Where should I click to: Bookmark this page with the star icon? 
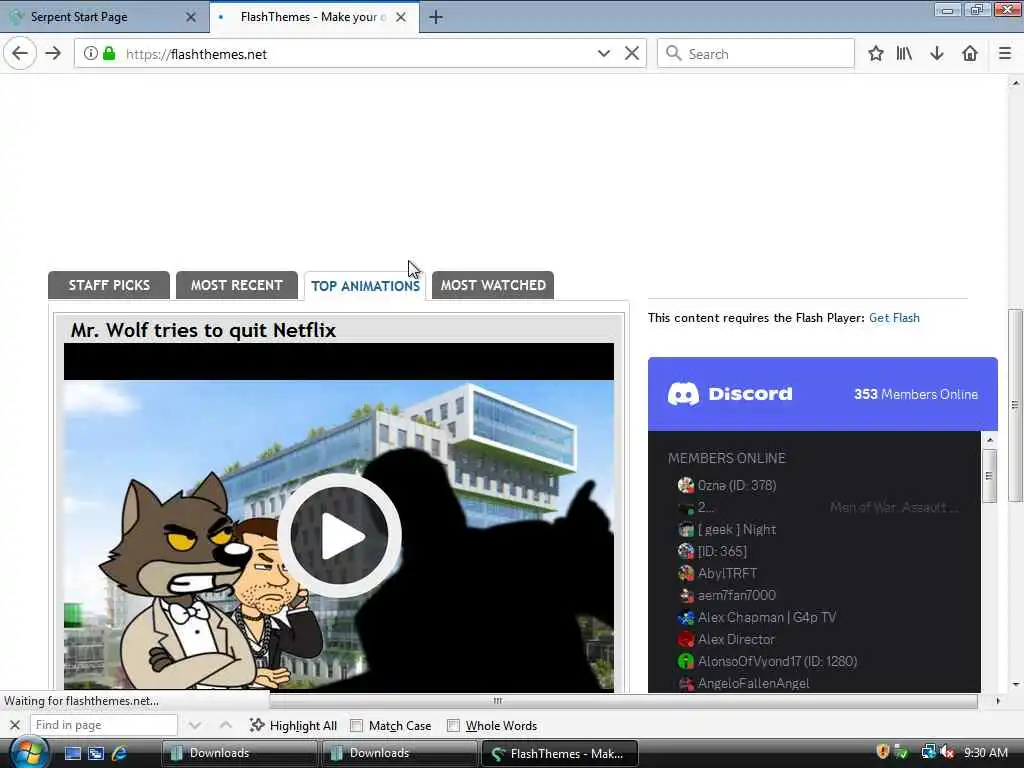tap(876, 54)
